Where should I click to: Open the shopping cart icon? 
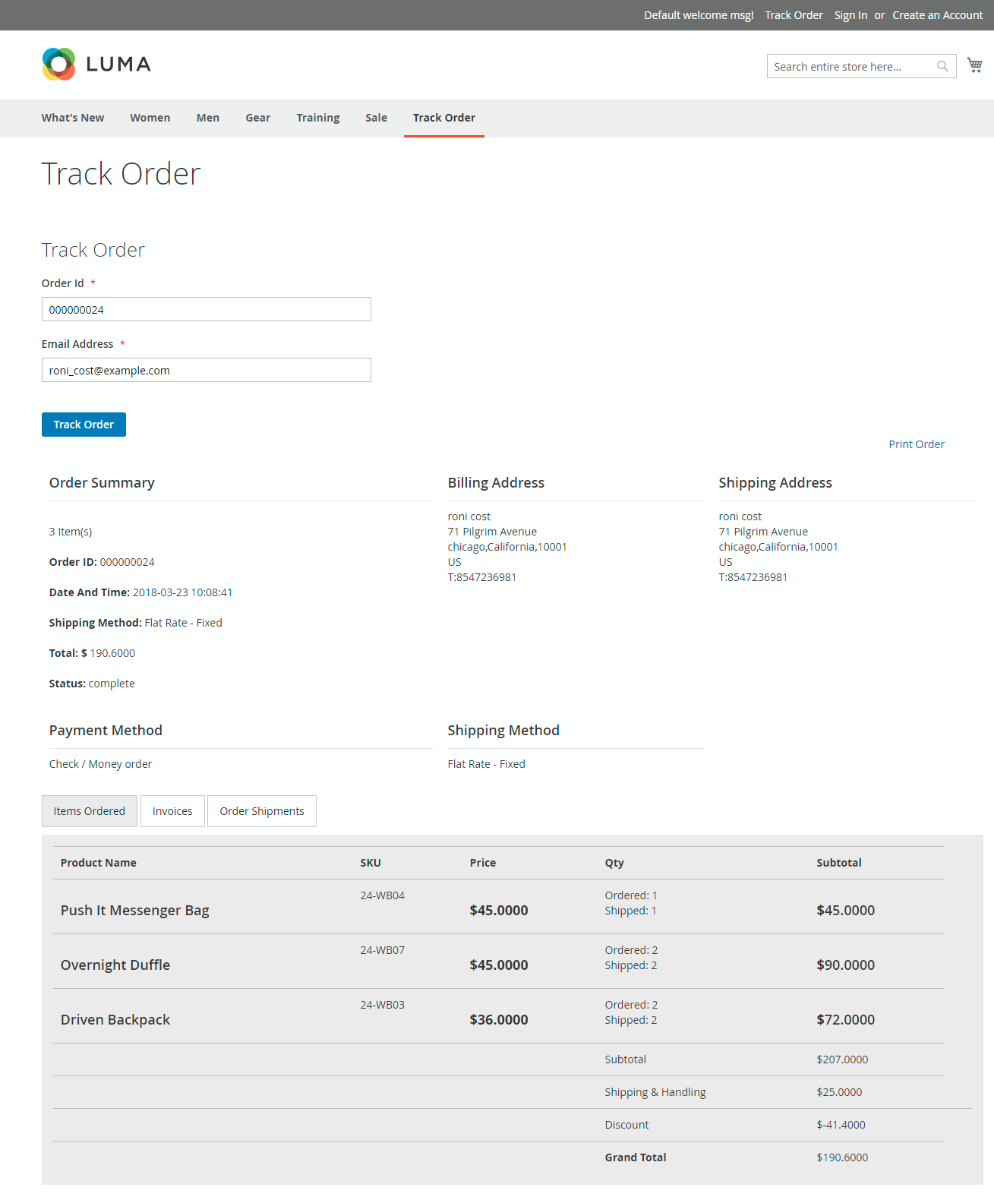[x=974, y=66]
